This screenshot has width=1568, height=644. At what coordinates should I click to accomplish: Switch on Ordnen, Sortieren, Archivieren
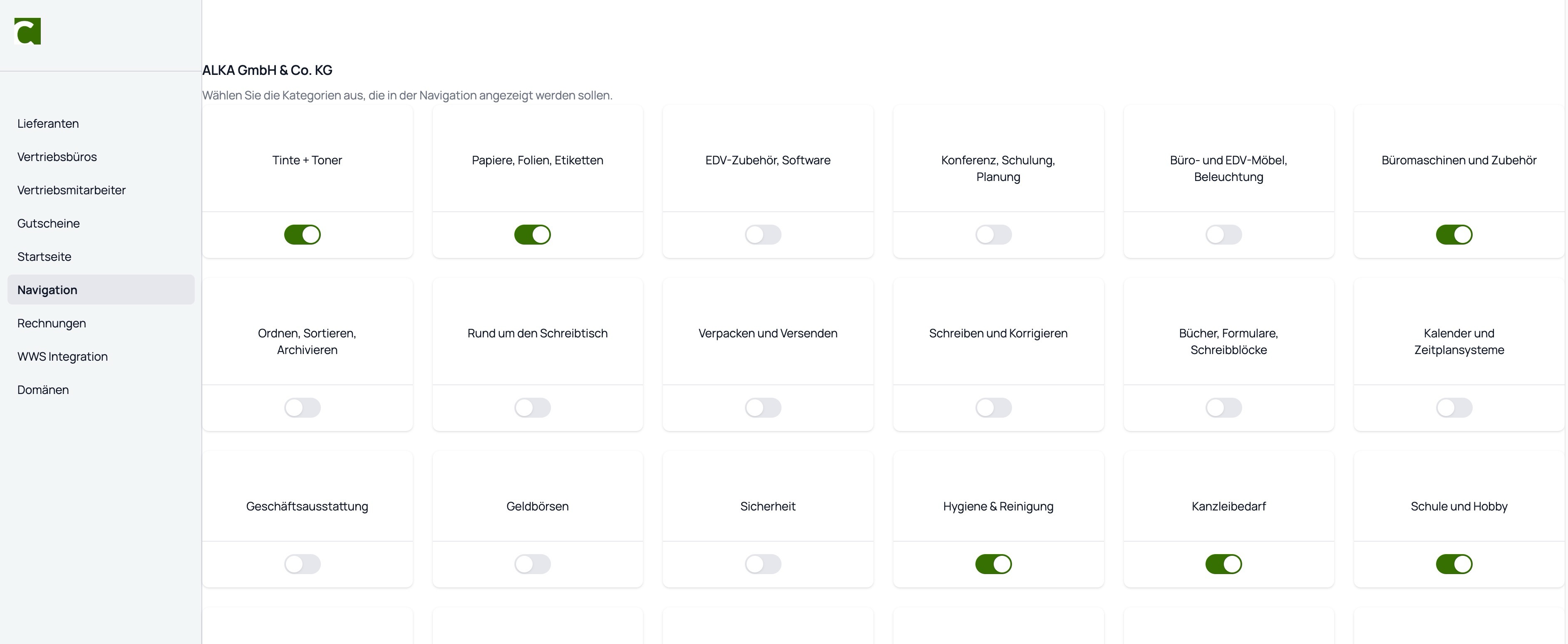pyautogui.click(x=303, y=408)
